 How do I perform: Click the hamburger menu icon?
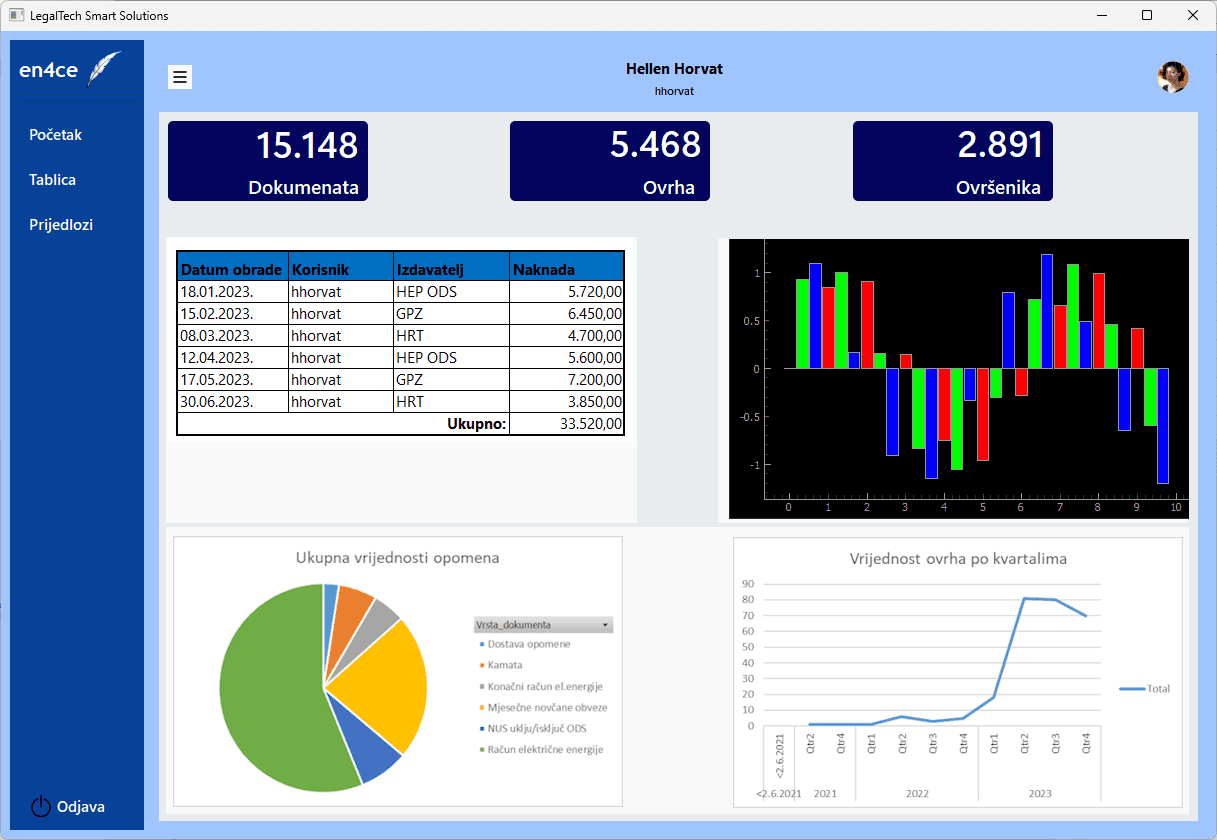(180, 77)
